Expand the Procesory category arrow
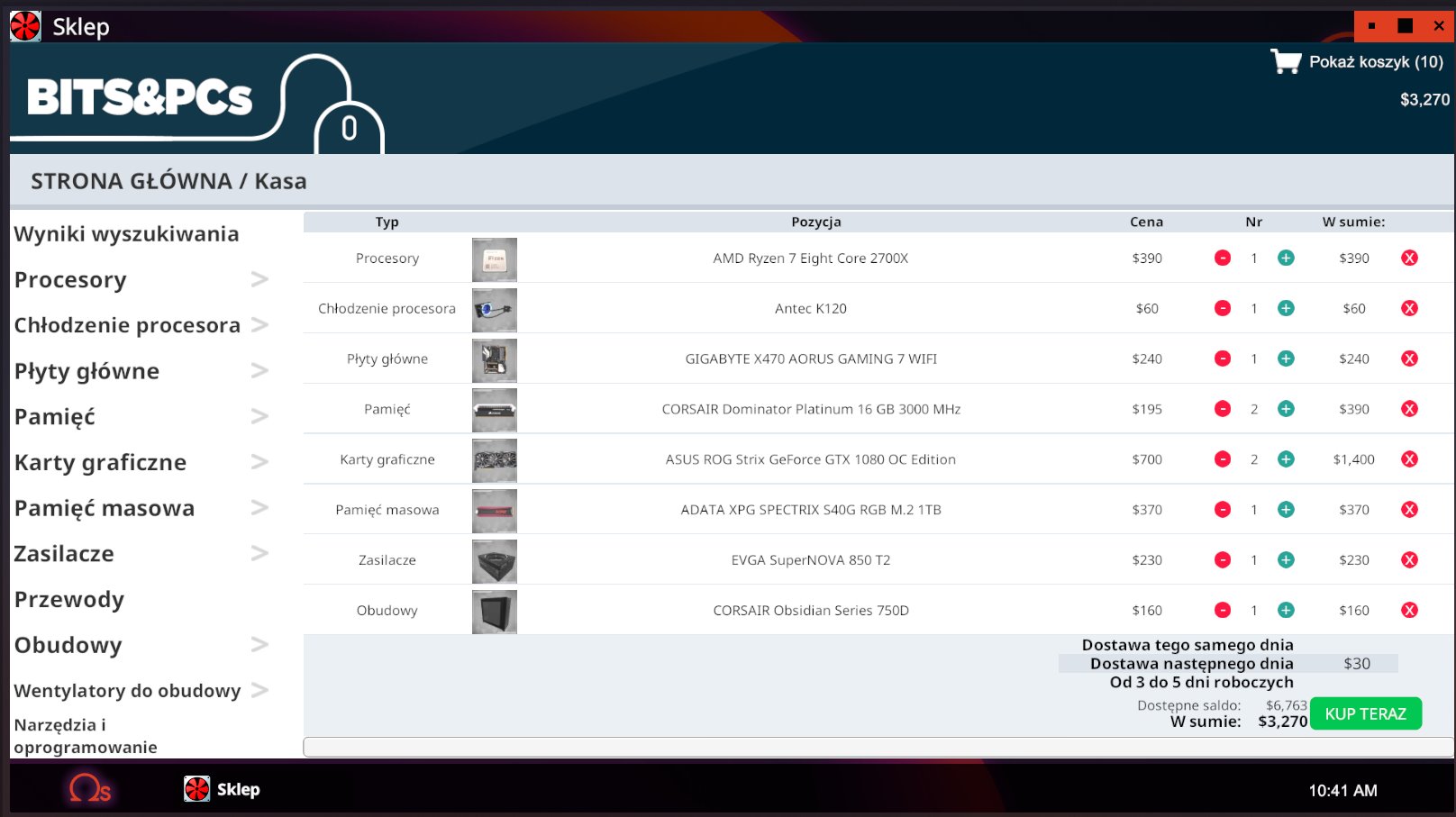 [259, 280]
